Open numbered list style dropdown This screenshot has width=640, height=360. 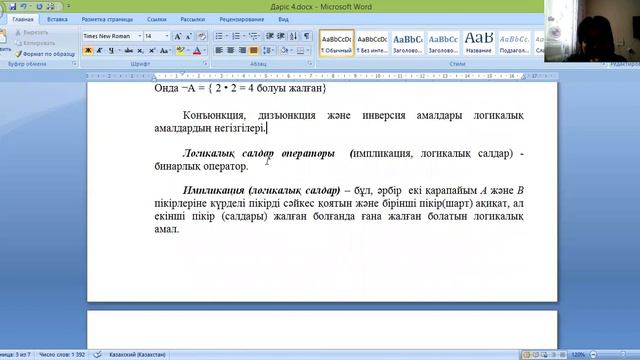(244, 36)
